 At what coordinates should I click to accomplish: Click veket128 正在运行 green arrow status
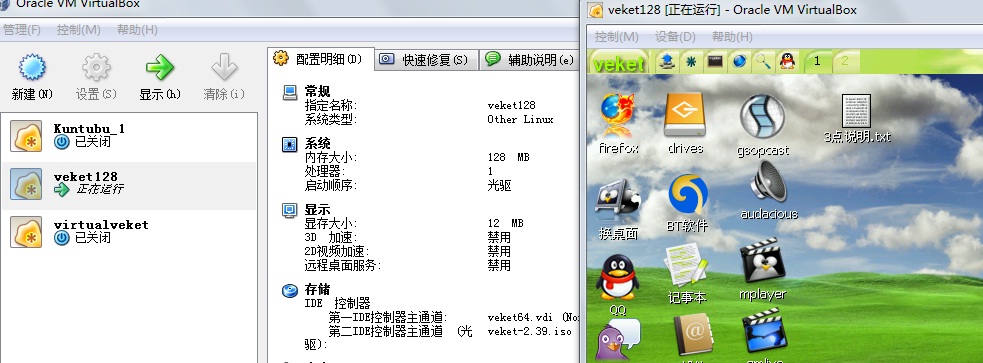61,189
